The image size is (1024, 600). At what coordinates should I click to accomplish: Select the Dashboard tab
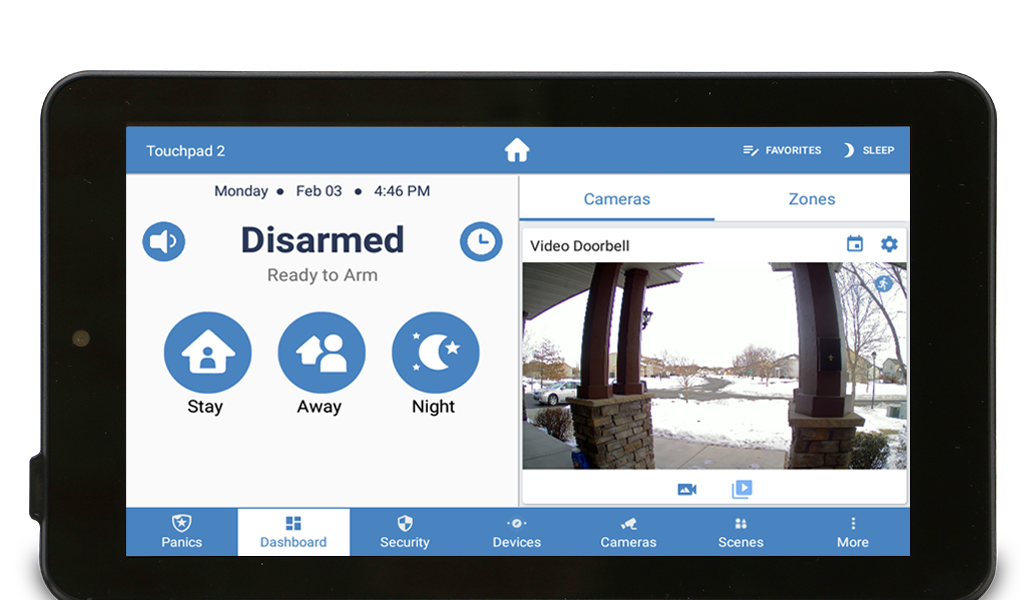pos(293,532)
